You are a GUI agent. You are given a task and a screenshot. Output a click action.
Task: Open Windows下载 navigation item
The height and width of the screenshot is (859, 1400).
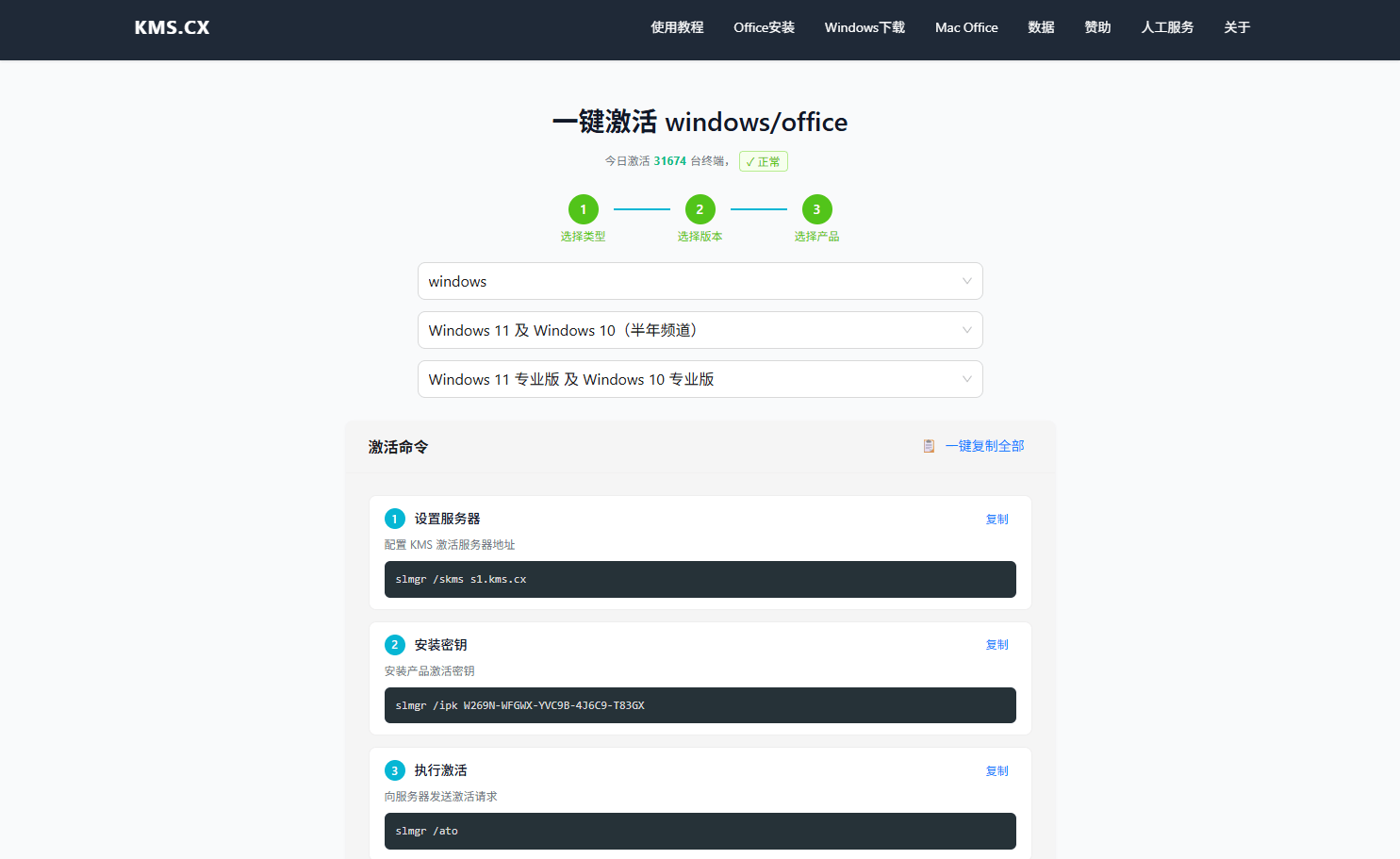[x=865, y=27]
